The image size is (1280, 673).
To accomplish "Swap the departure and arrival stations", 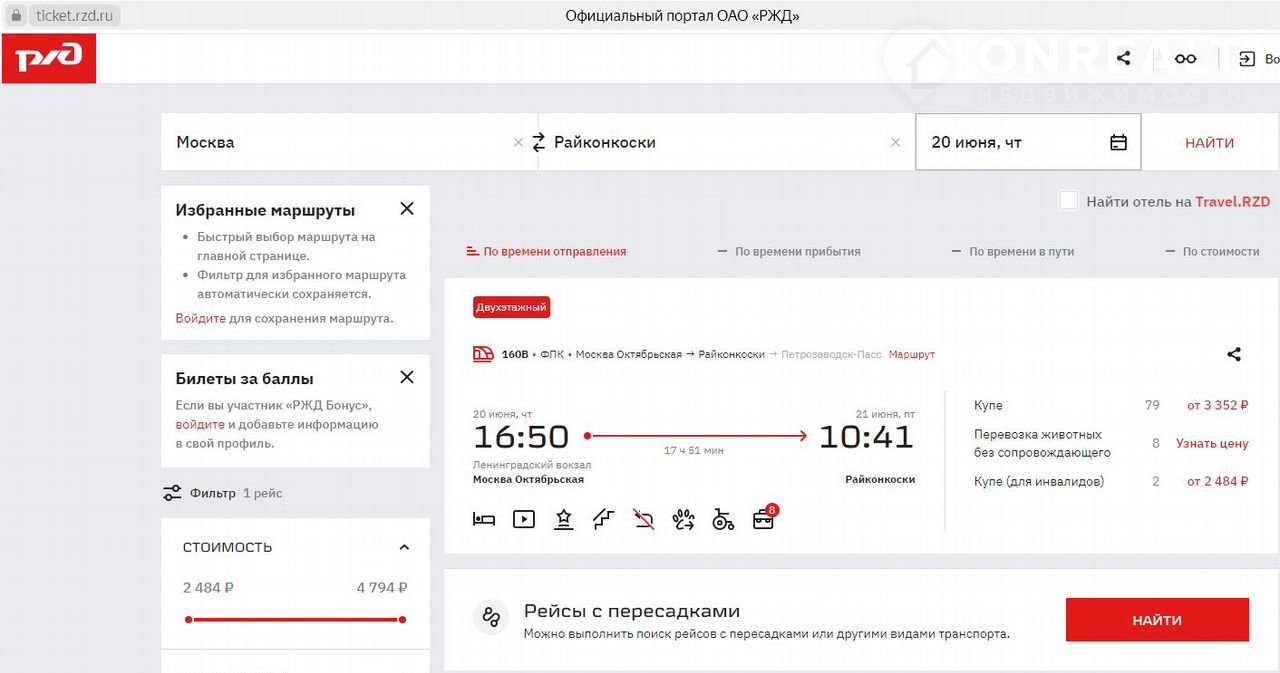I will (x=539, y=142).
